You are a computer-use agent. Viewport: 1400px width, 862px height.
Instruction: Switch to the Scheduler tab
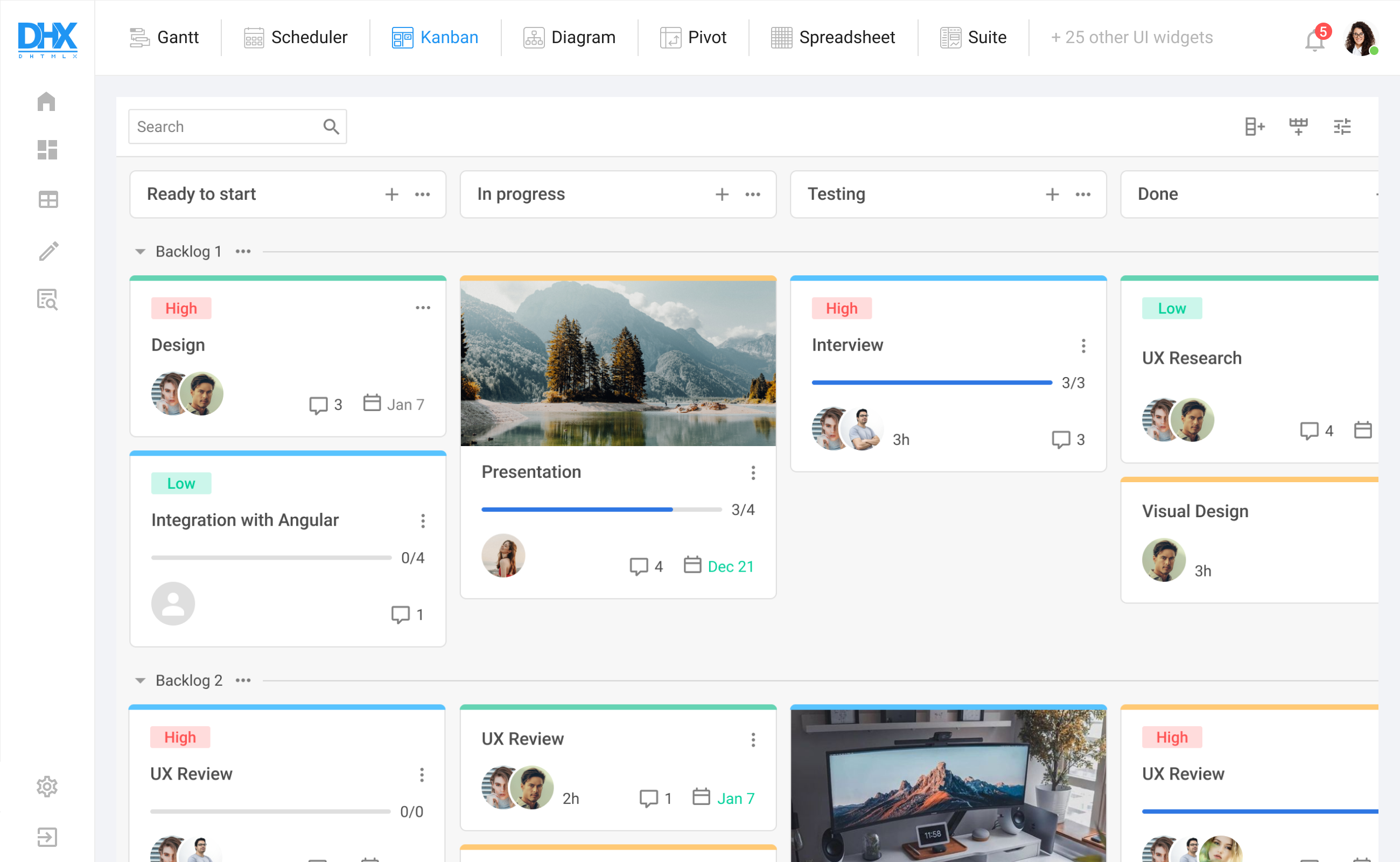[295, 38]
